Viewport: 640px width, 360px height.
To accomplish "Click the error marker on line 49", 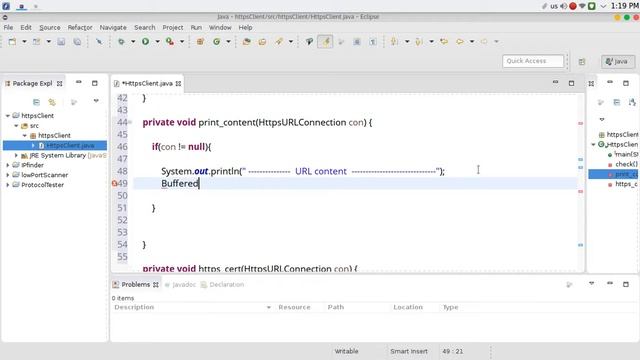I will 114,184.
